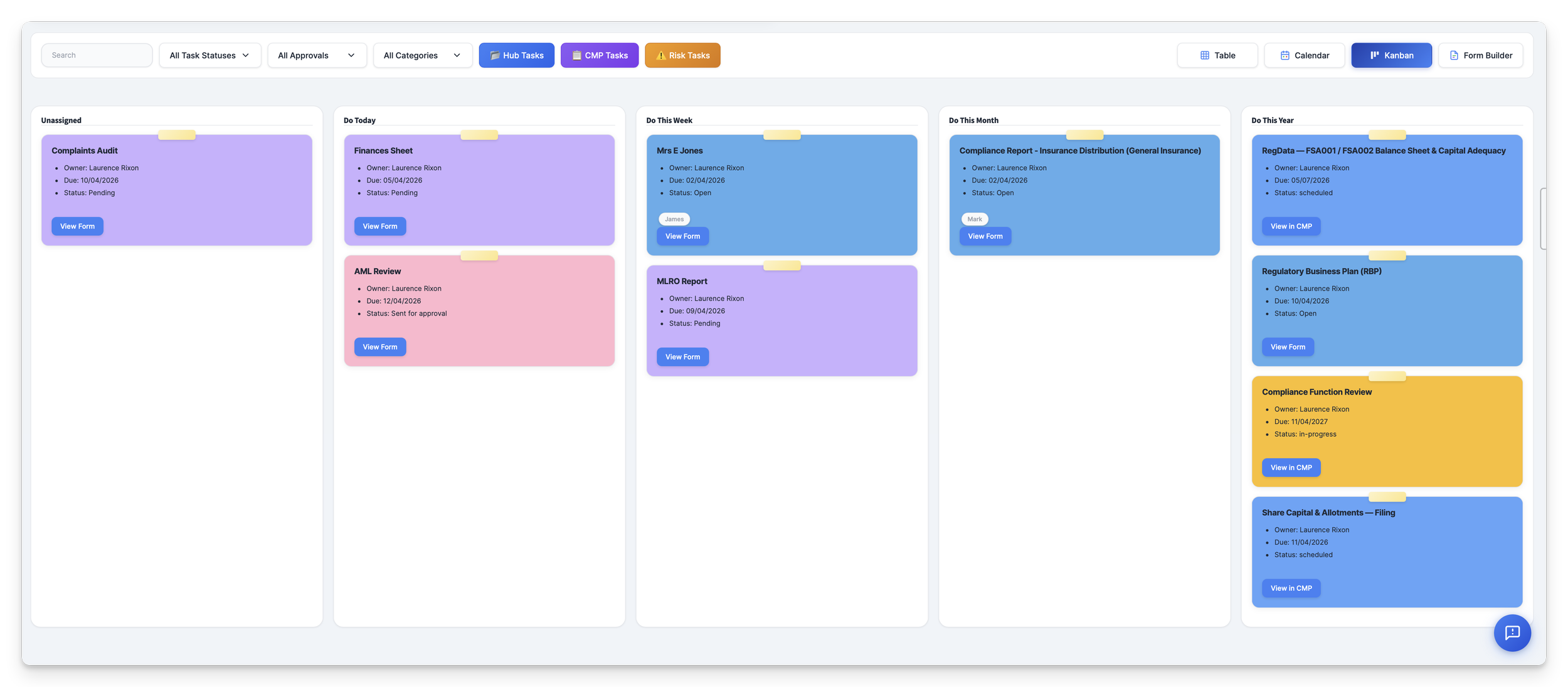Click the Form Builder document icon
Viewport: 1568px width, 687px height.
[1454, 55]
